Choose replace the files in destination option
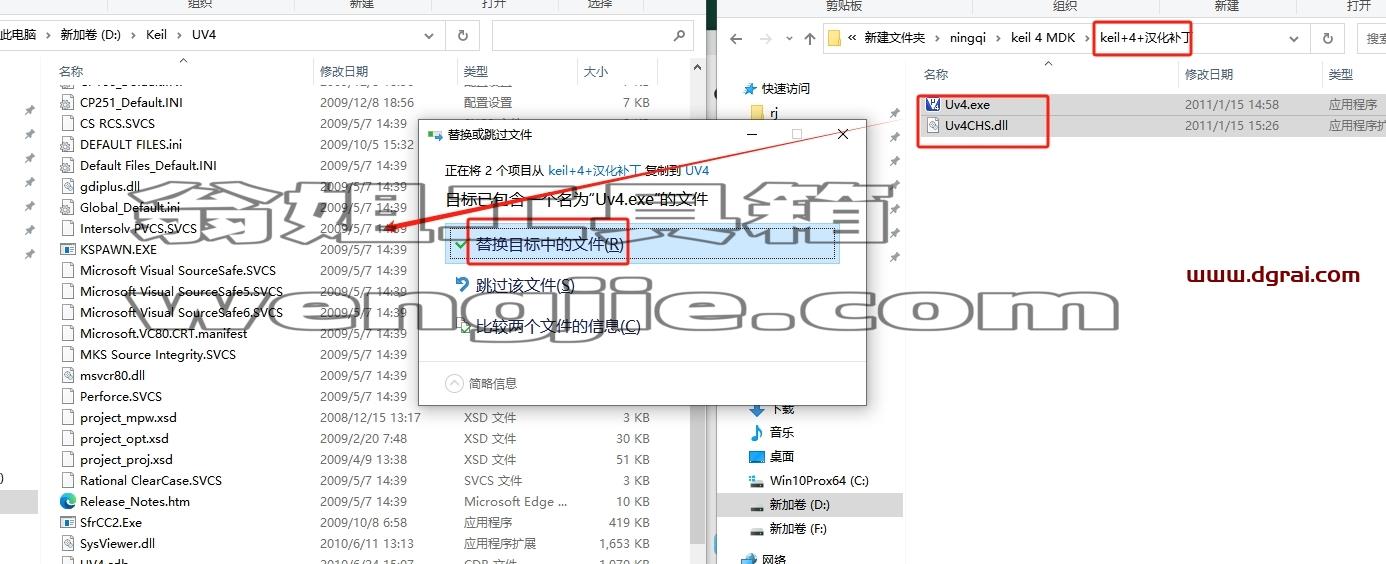The width and height of the screenshot is (1386, 564). (x=640, y=244)
